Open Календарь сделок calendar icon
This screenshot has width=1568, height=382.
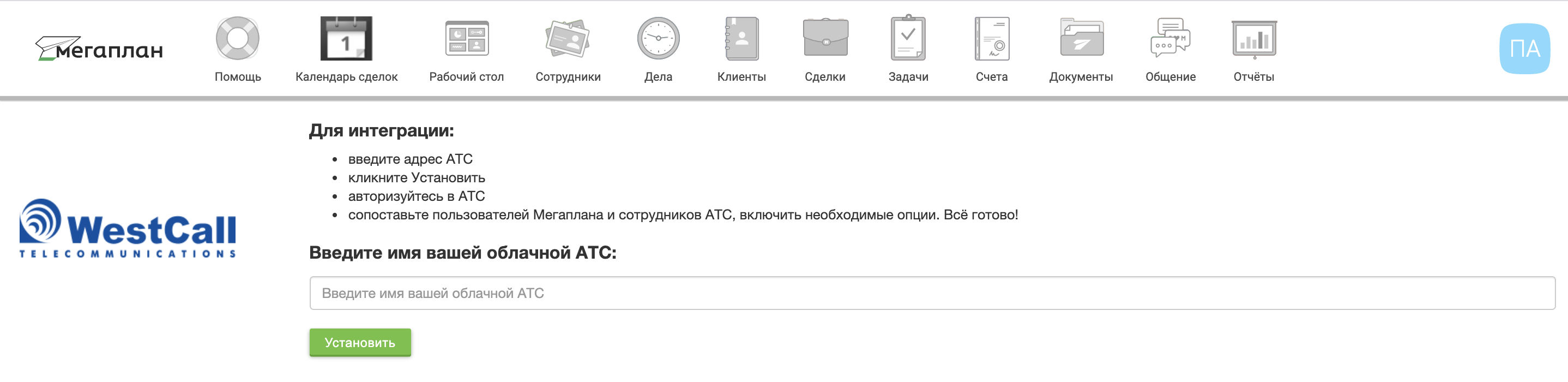click(346, 38)
